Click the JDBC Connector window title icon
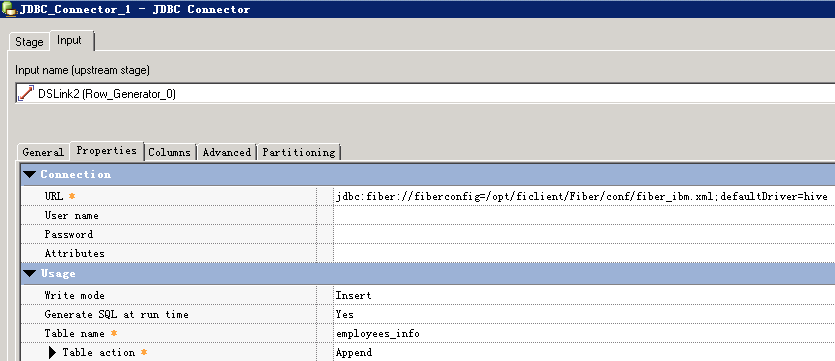 tap(9, 9)
